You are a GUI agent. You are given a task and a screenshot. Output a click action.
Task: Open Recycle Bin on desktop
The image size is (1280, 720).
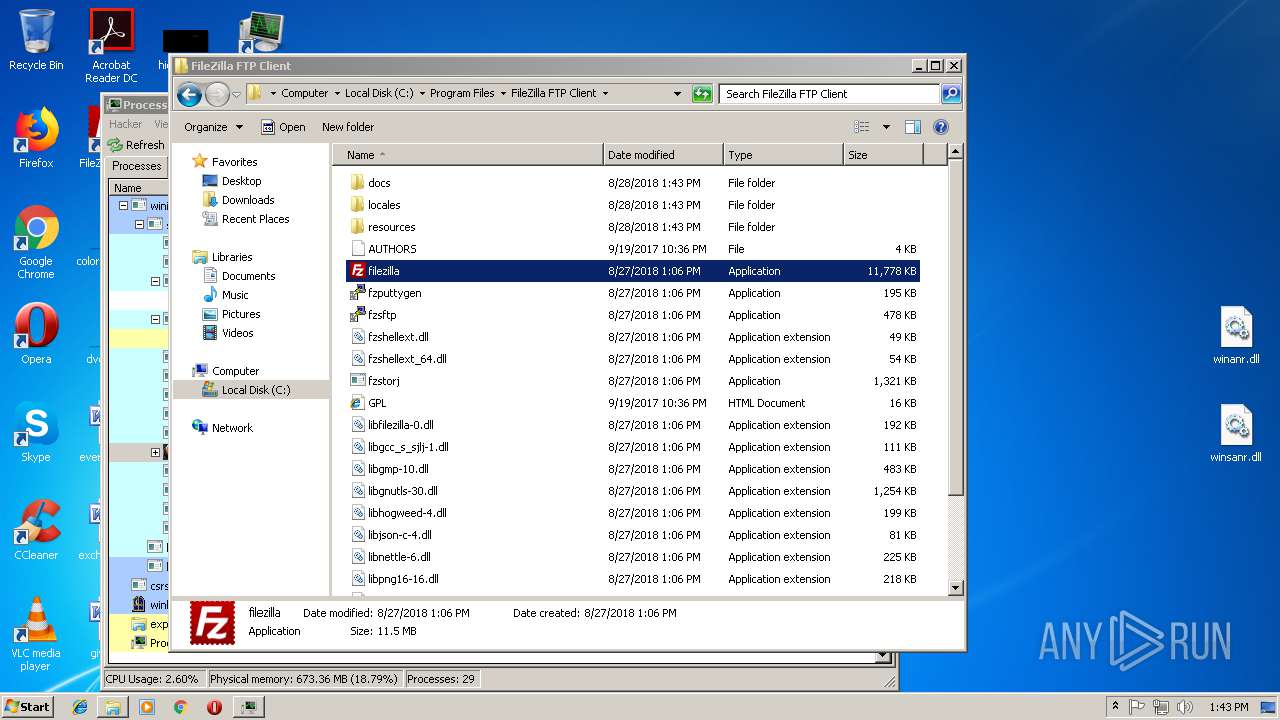(36, 40)
